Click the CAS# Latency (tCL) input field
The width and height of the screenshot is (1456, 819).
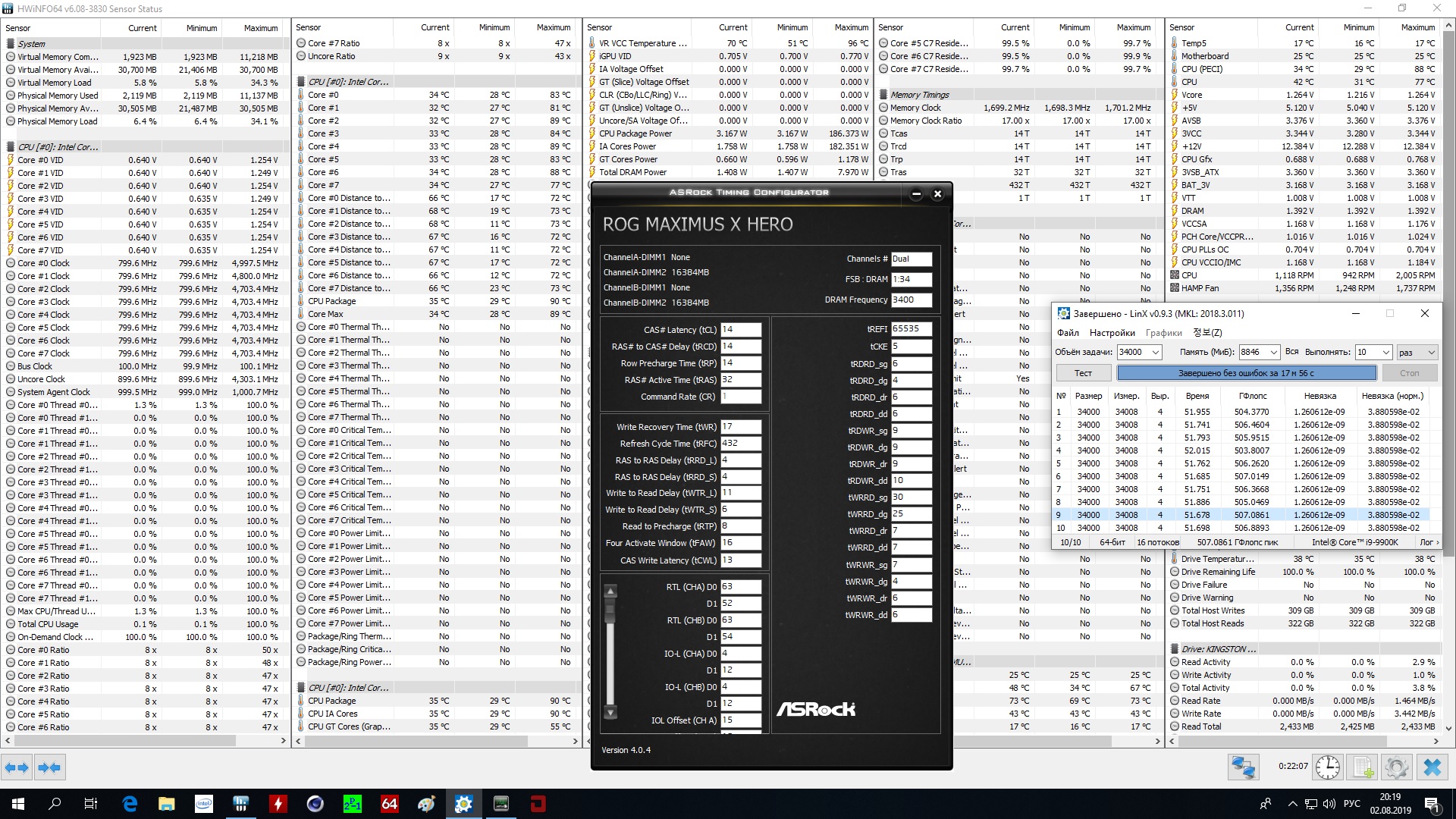740,330
